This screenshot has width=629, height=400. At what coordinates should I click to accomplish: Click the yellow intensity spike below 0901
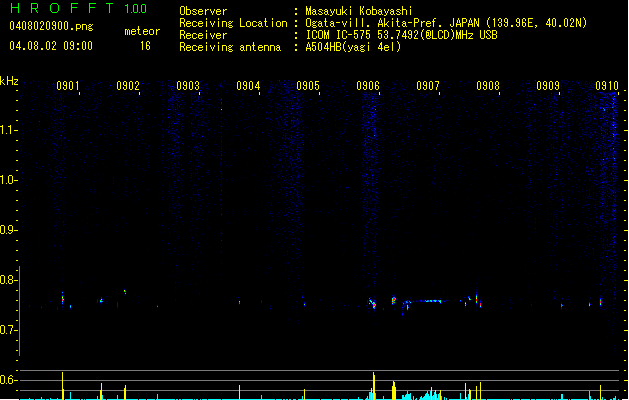[x=63, y=386]
